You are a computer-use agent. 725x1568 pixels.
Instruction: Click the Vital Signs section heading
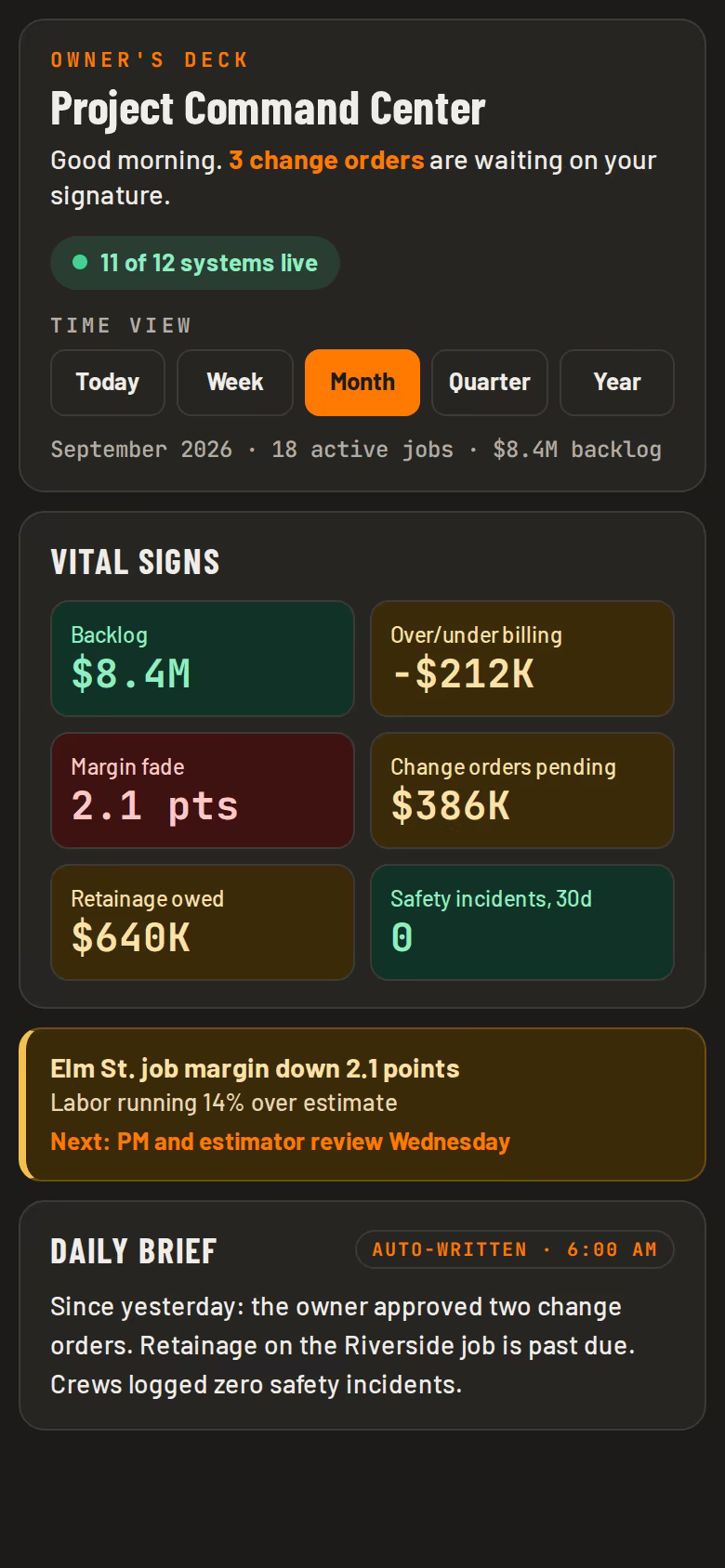(136, 562)
